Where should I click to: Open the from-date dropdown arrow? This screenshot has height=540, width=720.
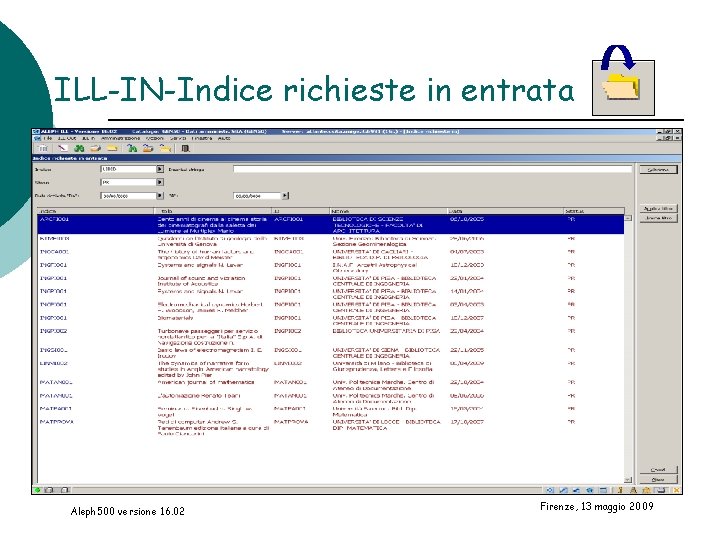click(x=160, y=196)
